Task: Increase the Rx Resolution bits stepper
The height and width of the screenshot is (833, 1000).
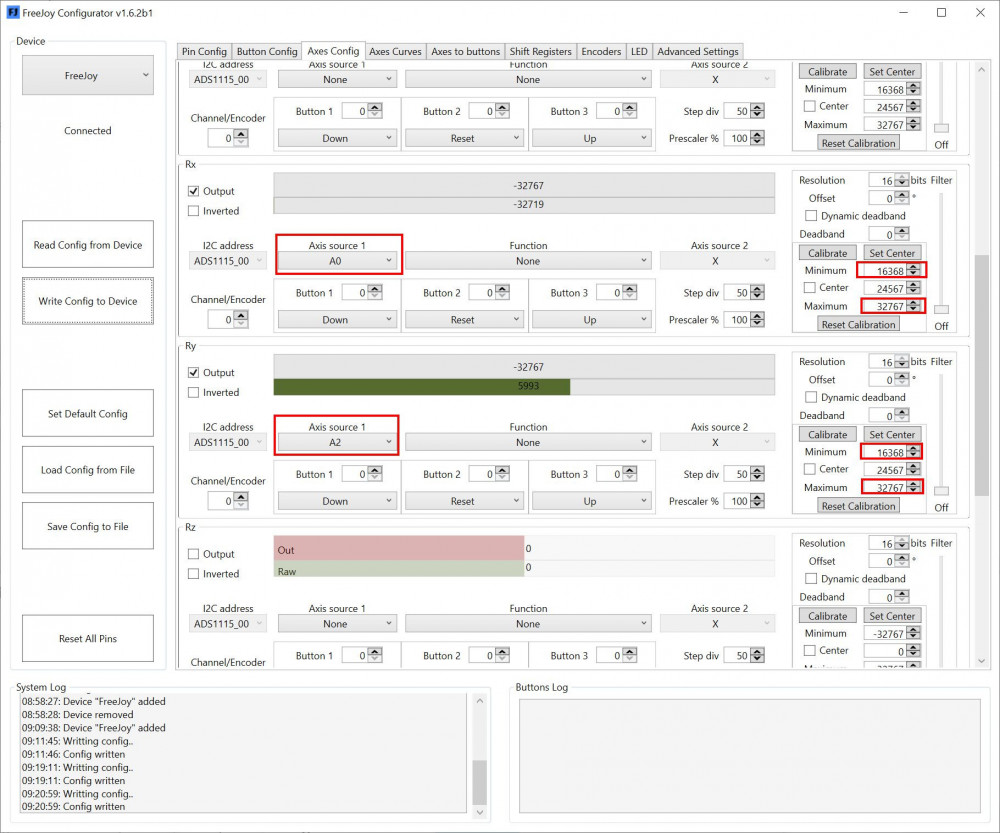Action: (900, 177)
